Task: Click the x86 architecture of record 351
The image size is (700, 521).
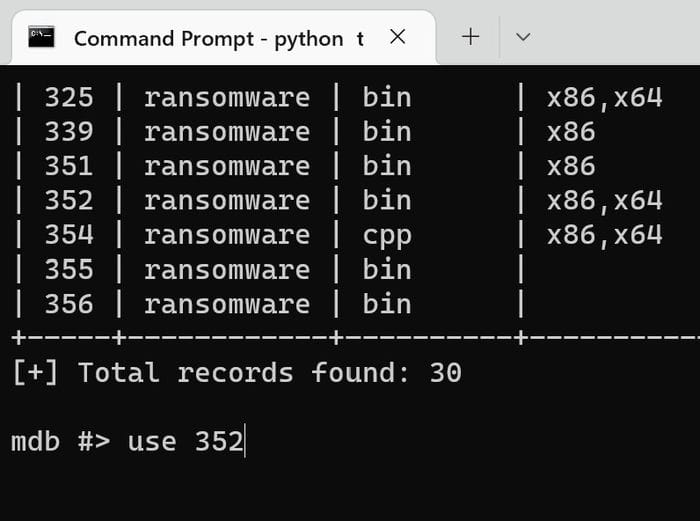Action: point(570,166)
